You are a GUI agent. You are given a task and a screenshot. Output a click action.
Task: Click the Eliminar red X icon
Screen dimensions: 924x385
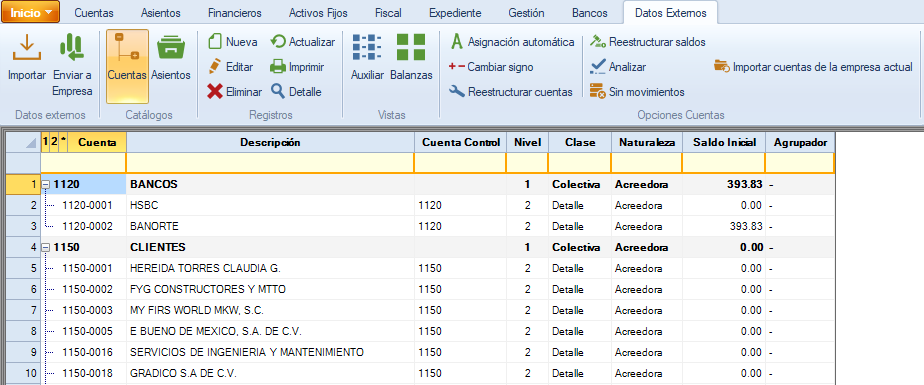click(235, 91)
